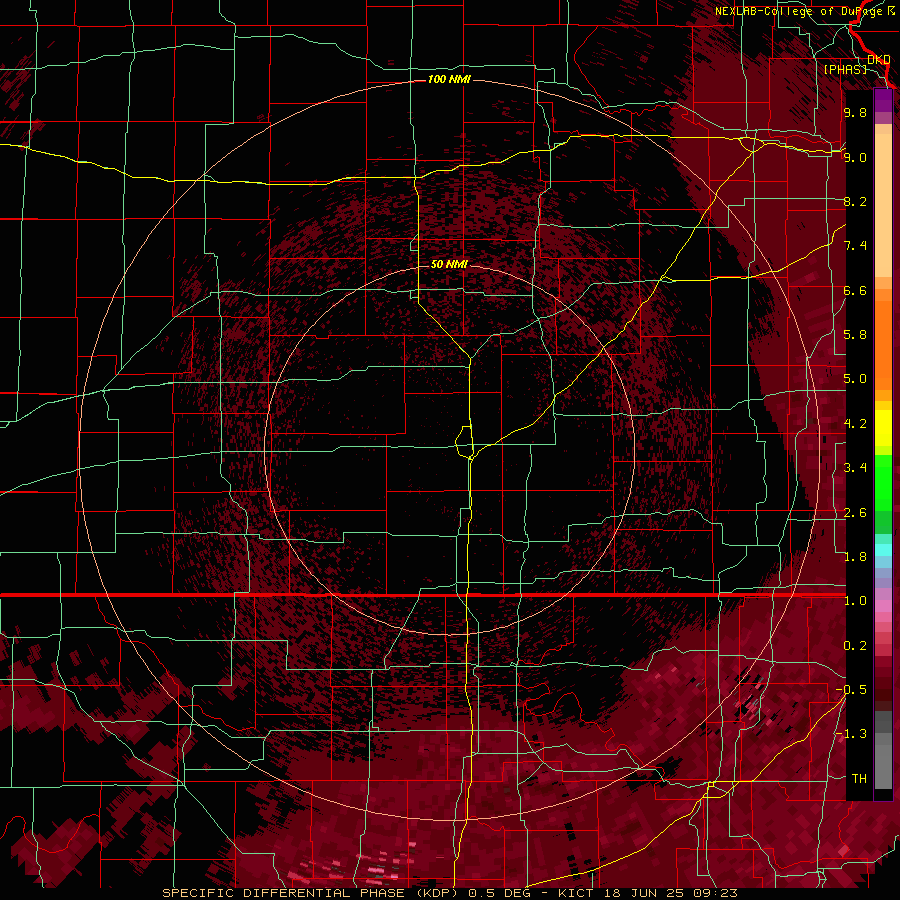The image size is (900, 900).
Task: Click 'SPECIFIC DIFFERENTIAL PHASE (KDP)' in the footer caption
Action: (x=310, y=893)
